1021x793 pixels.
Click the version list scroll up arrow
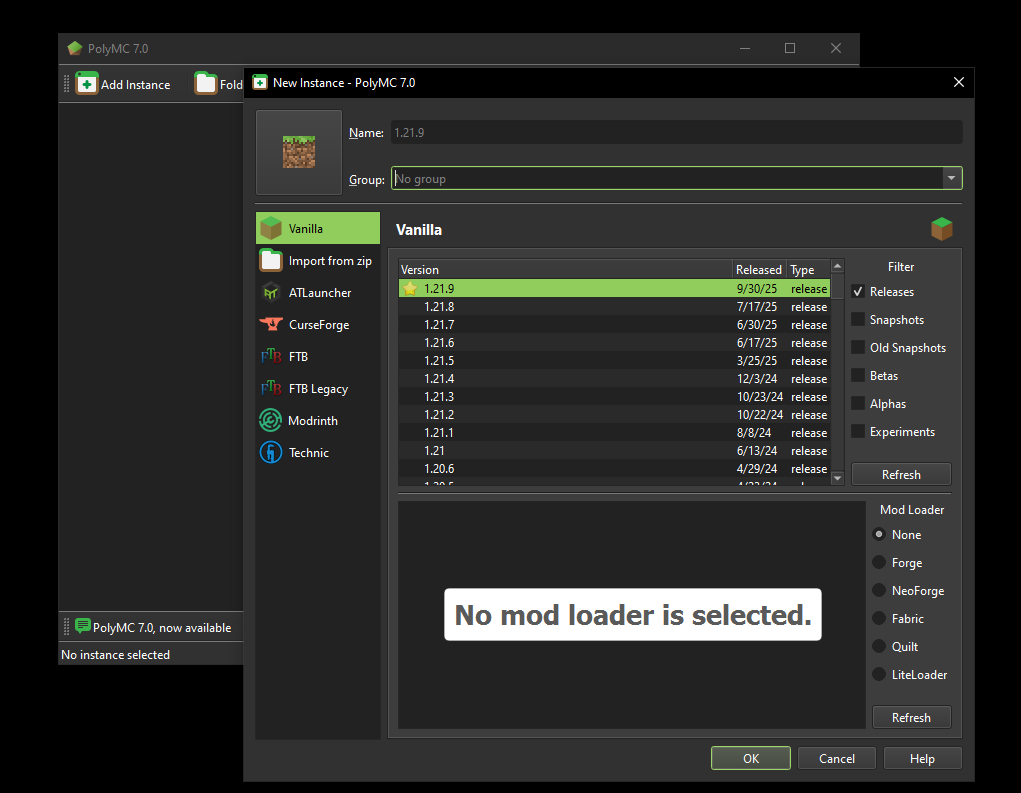838,266
